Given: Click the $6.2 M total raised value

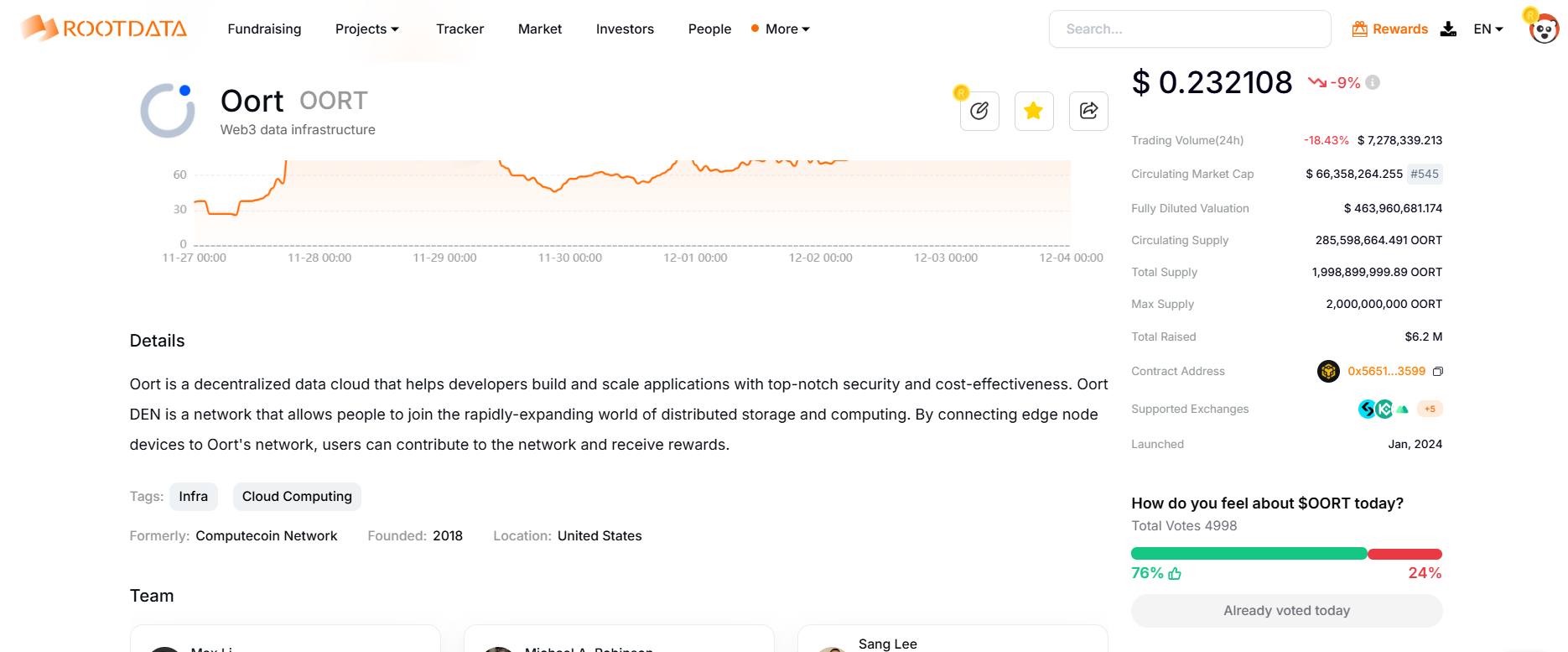Looking at the screenshot, I should click(x=1424, y=336).
